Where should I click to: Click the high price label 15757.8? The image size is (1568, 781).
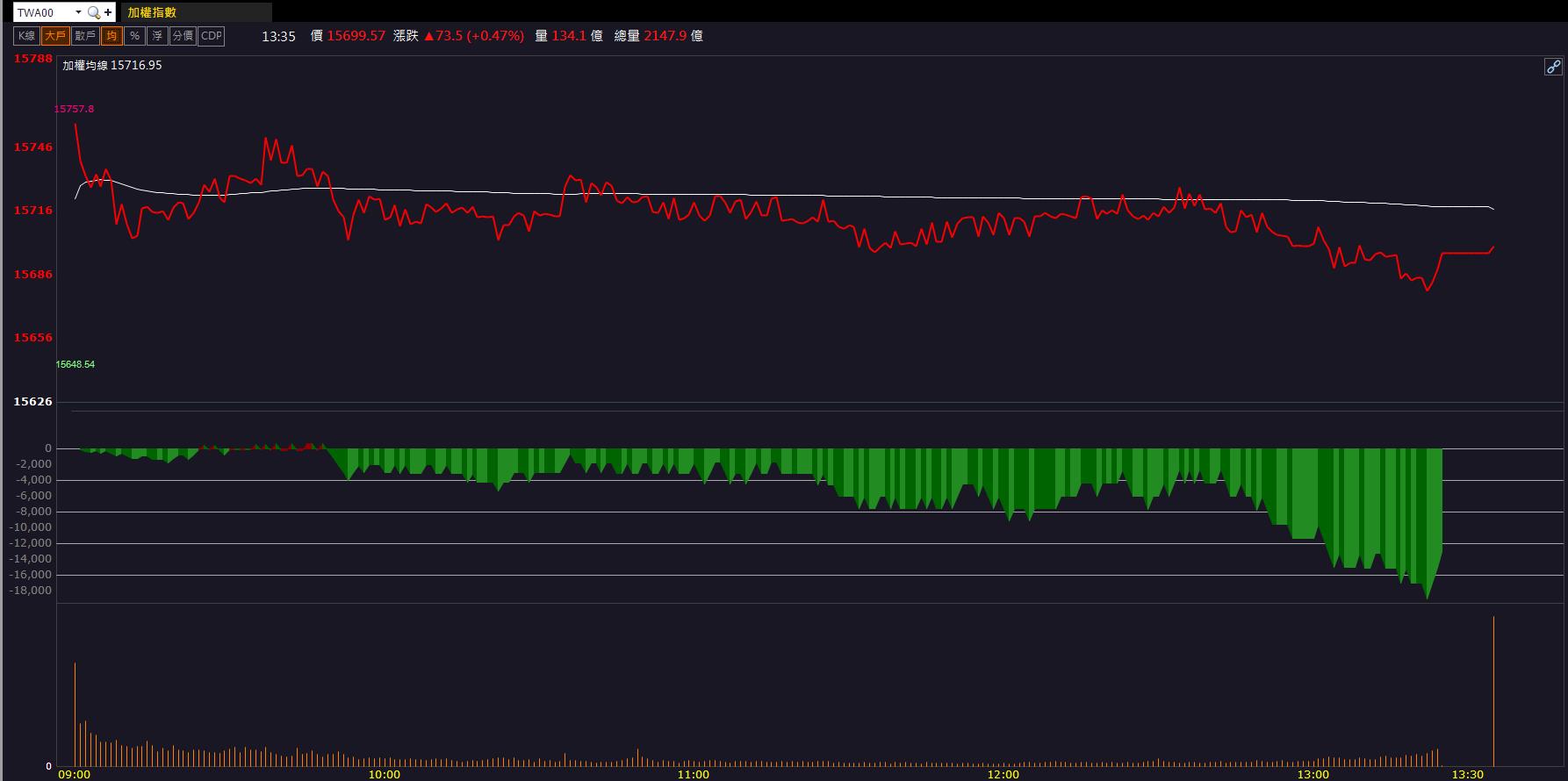click(x=74, y=109)
